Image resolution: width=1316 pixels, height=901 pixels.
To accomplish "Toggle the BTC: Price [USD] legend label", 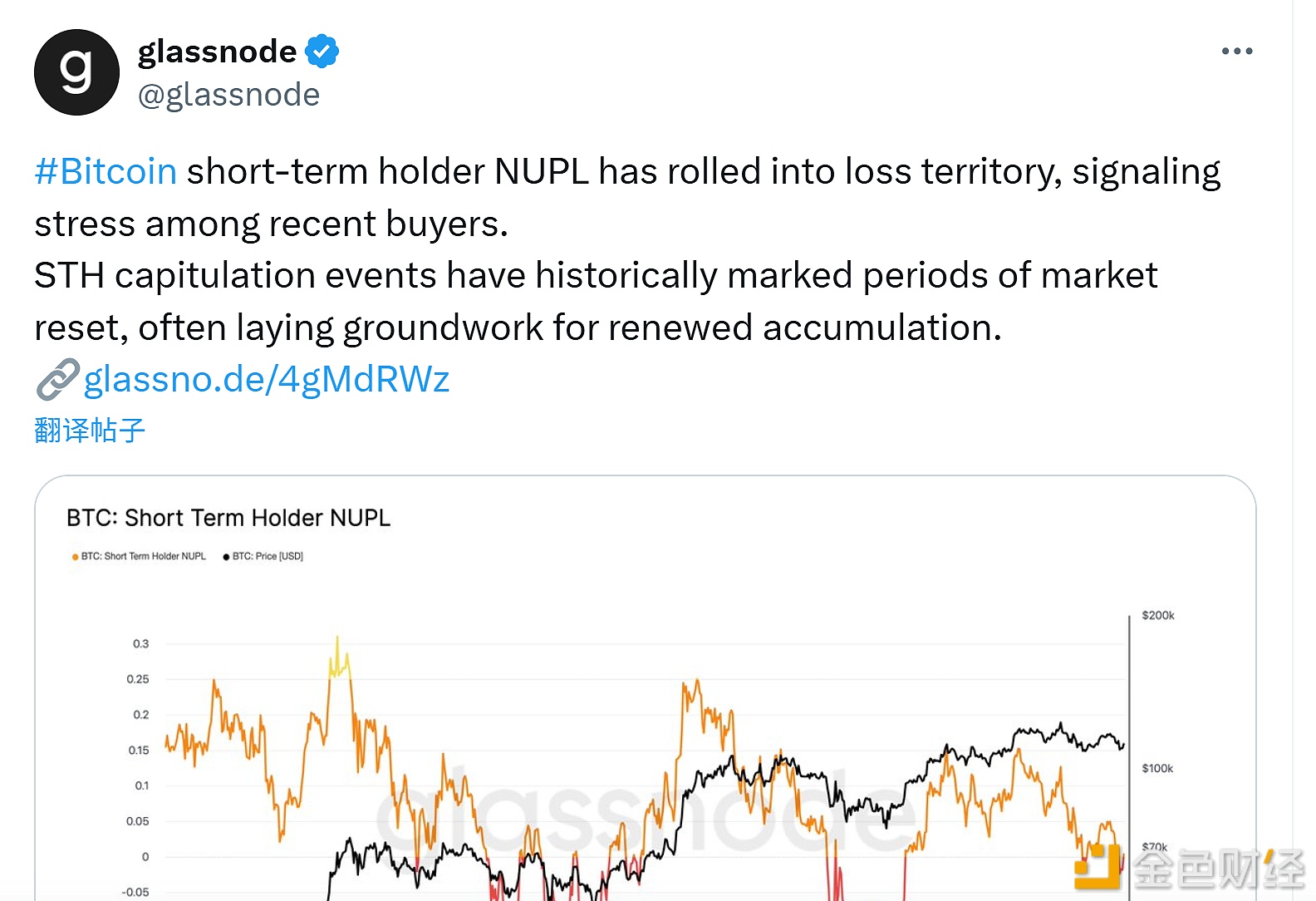I will [x=268, y=557].
